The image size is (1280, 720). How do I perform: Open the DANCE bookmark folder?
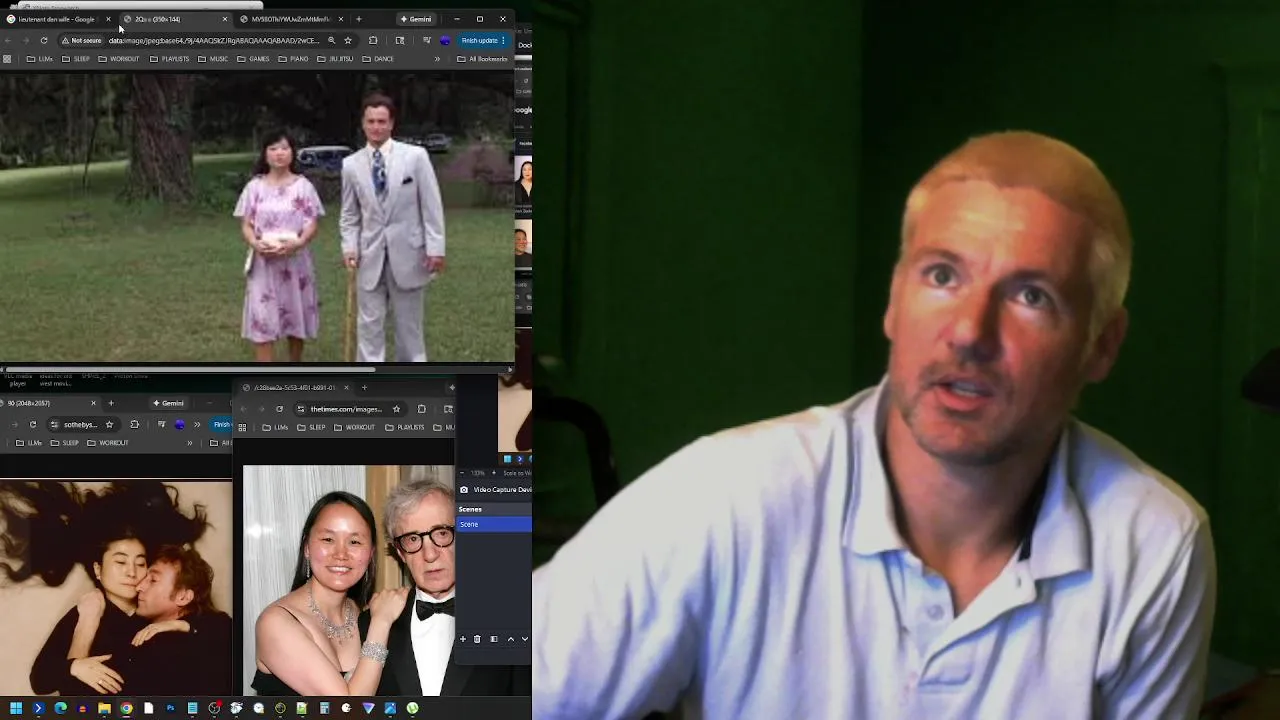coord(378,59)
